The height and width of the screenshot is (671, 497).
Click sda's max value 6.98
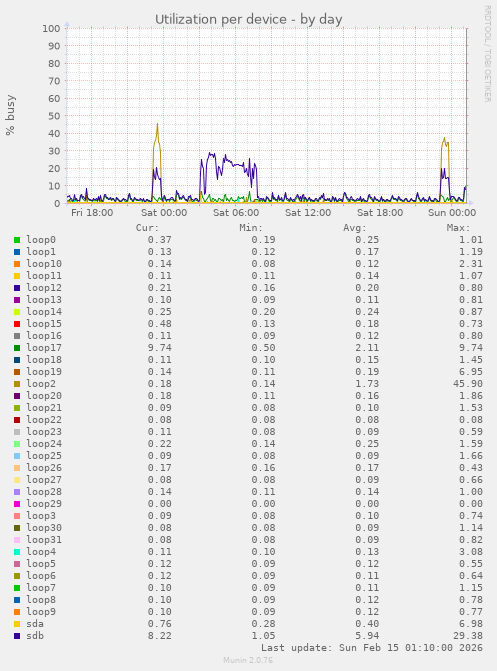pos(471,624)
